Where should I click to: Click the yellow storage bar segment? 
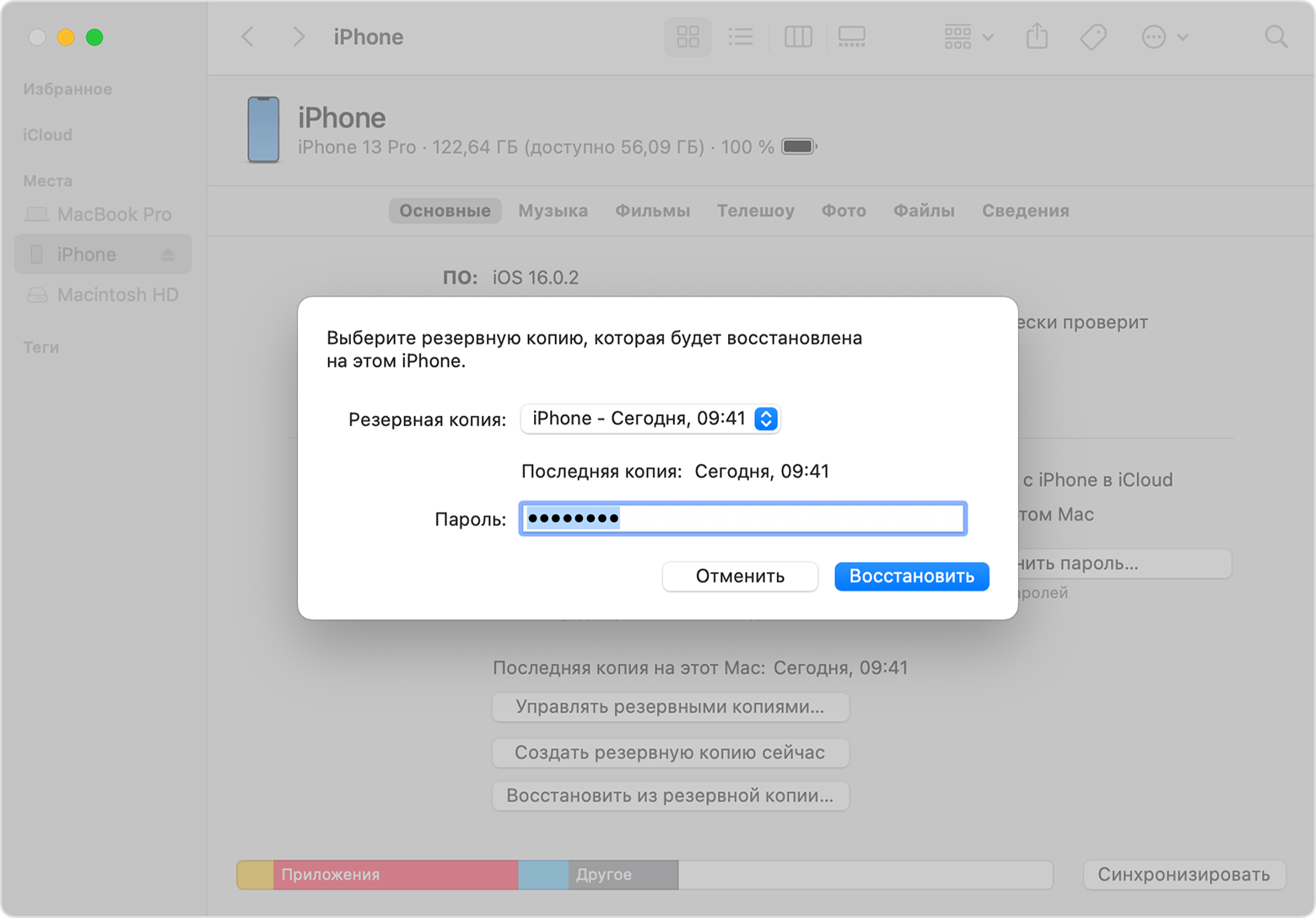coord(255,875)
